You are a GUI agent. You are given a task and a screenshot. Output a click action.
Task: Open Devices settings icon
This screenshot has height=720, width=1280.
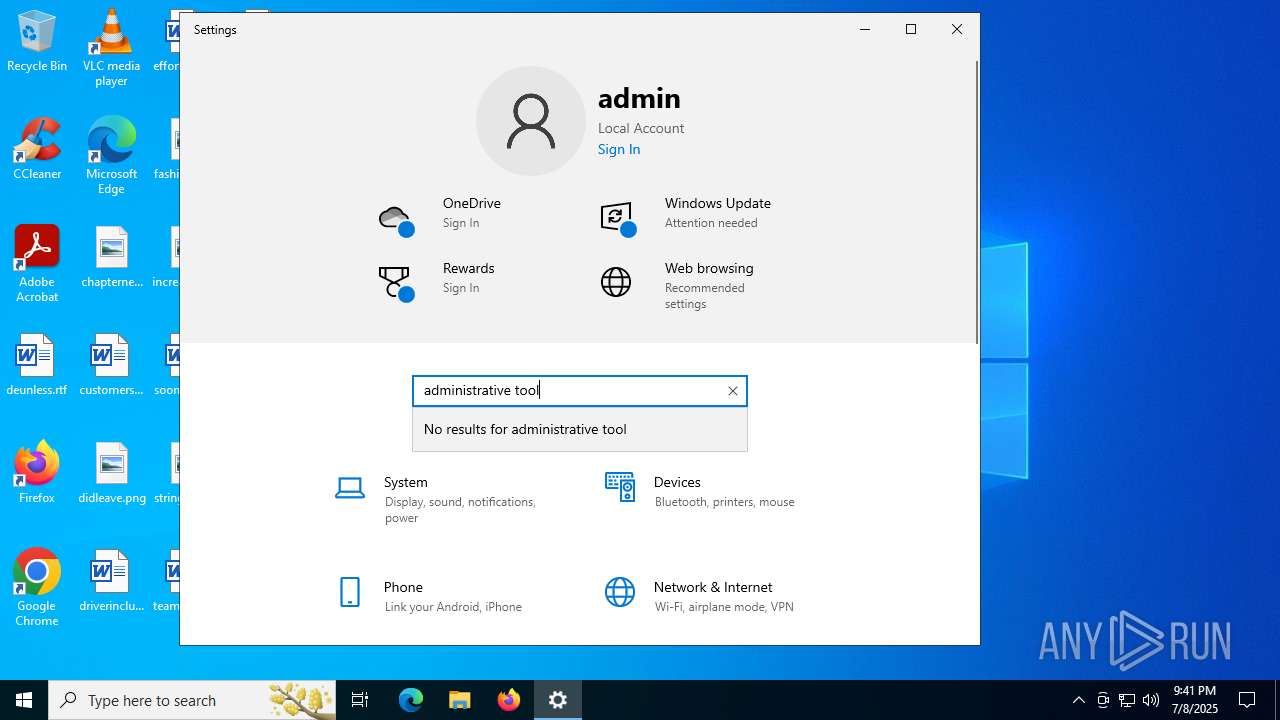click(x=620, y=487)
